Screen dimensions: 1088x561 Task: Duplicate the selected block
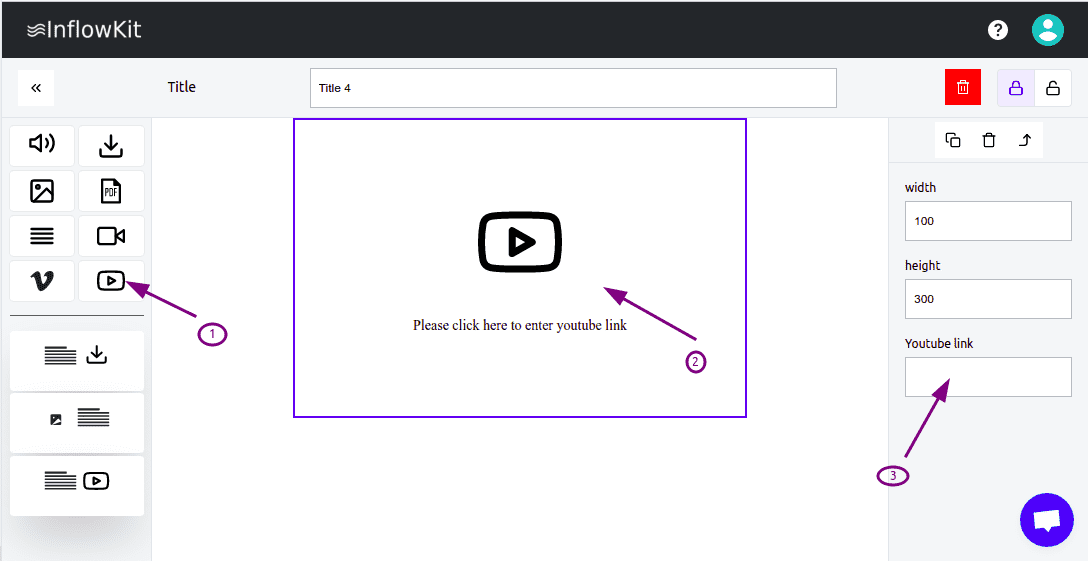tap(953, 140)
